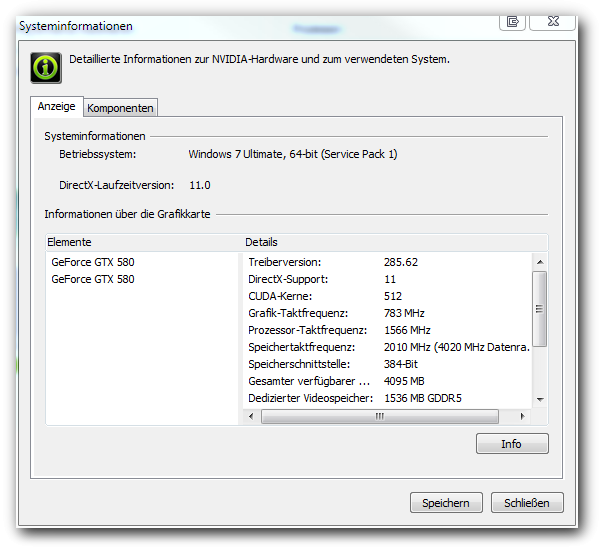The image size is (602, 552).
Task: Click the Info button
Action: [x=512, y=444]
